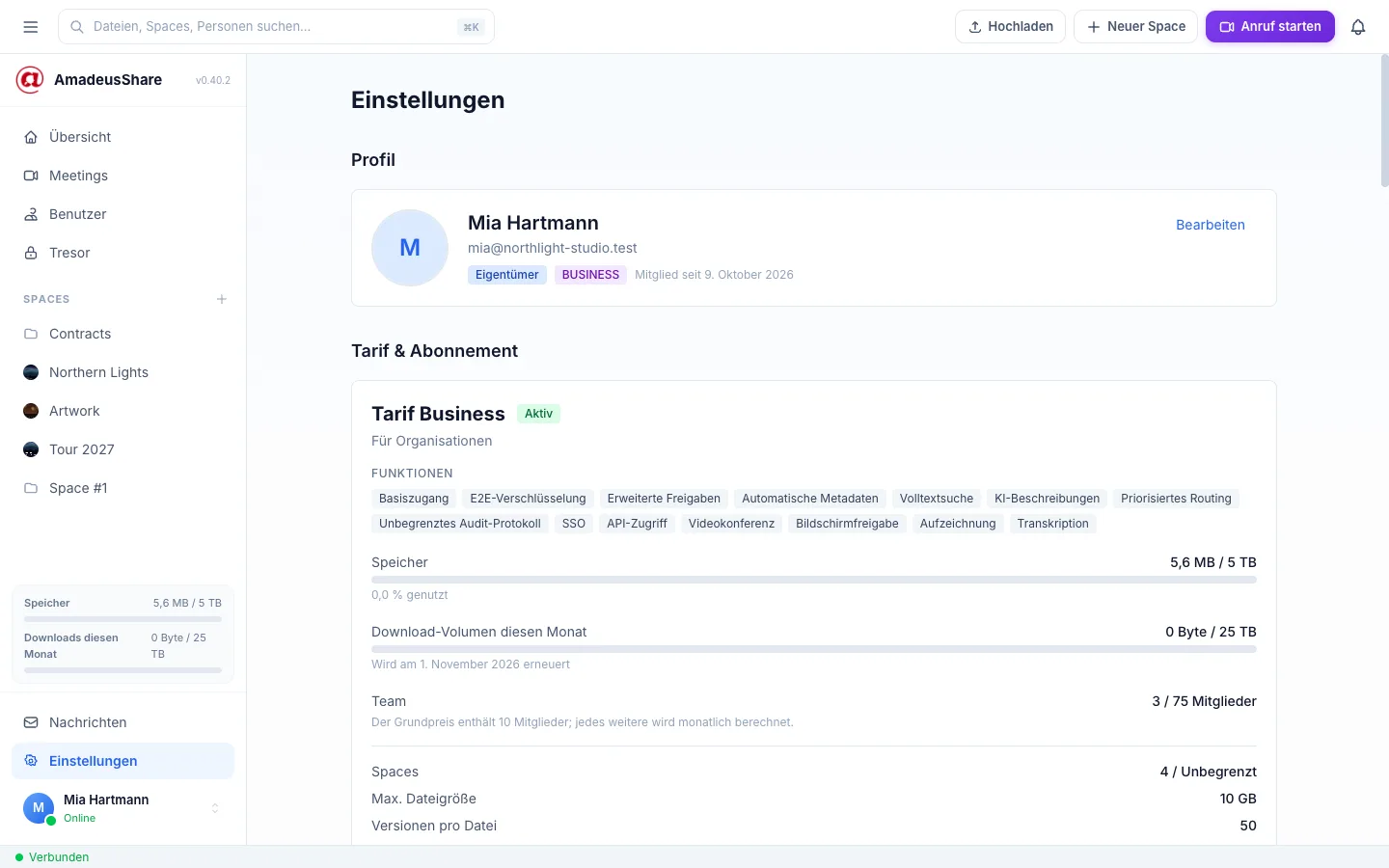The height and width of the screenshot is (868, 1389).
Task: Select the Artwork space
Action: (123, 411)
